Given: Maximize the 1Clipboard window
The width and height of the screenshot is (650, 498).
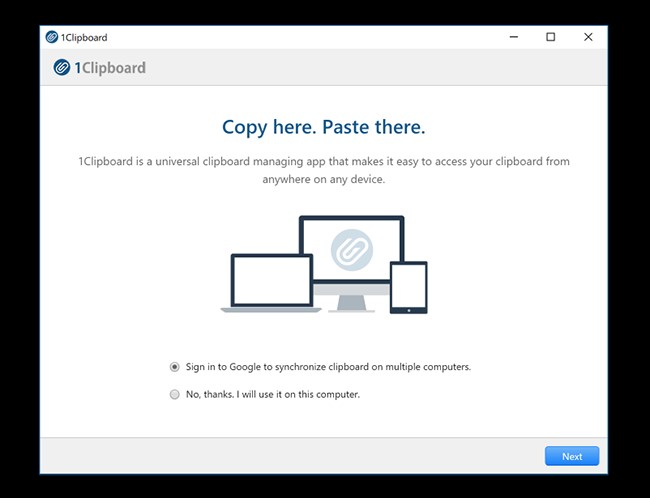Looking at the screenshot, I should point(551,37).
